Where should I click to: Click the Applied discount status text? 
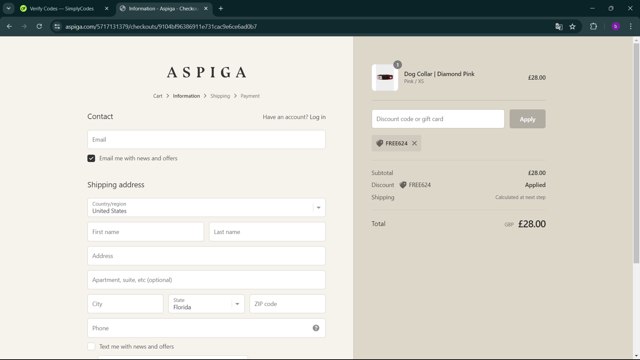[535, 185]
